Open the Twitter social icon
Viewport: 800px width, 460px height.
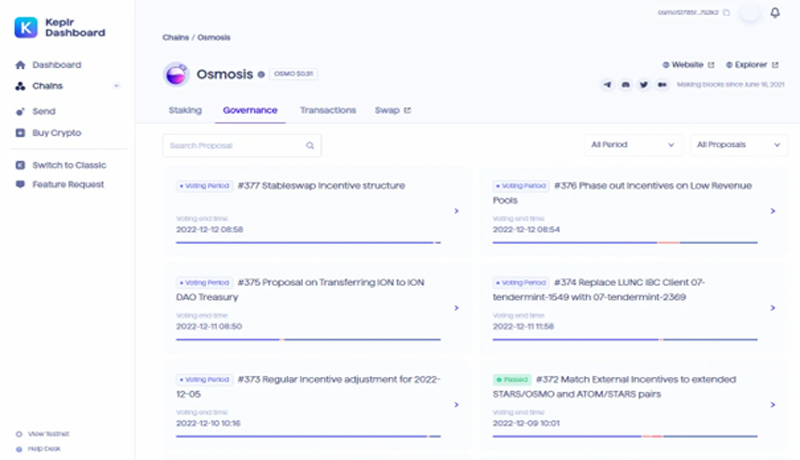click(644, 85)
